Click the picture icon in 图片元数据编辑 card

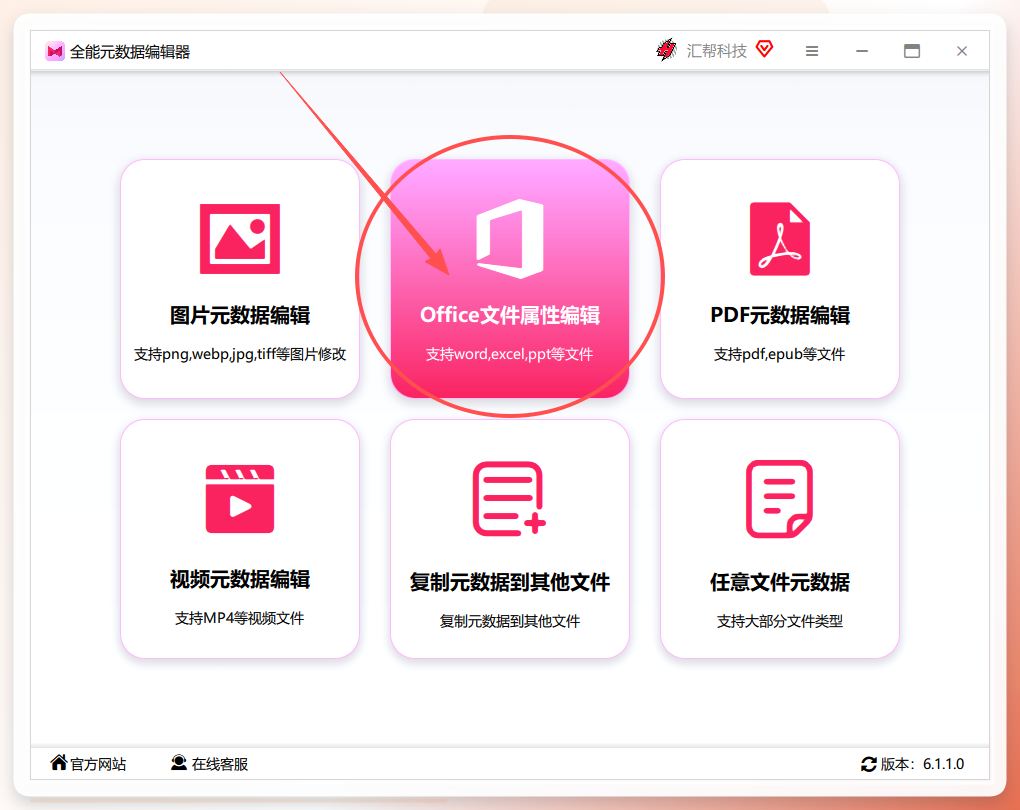tap(239, 239)
